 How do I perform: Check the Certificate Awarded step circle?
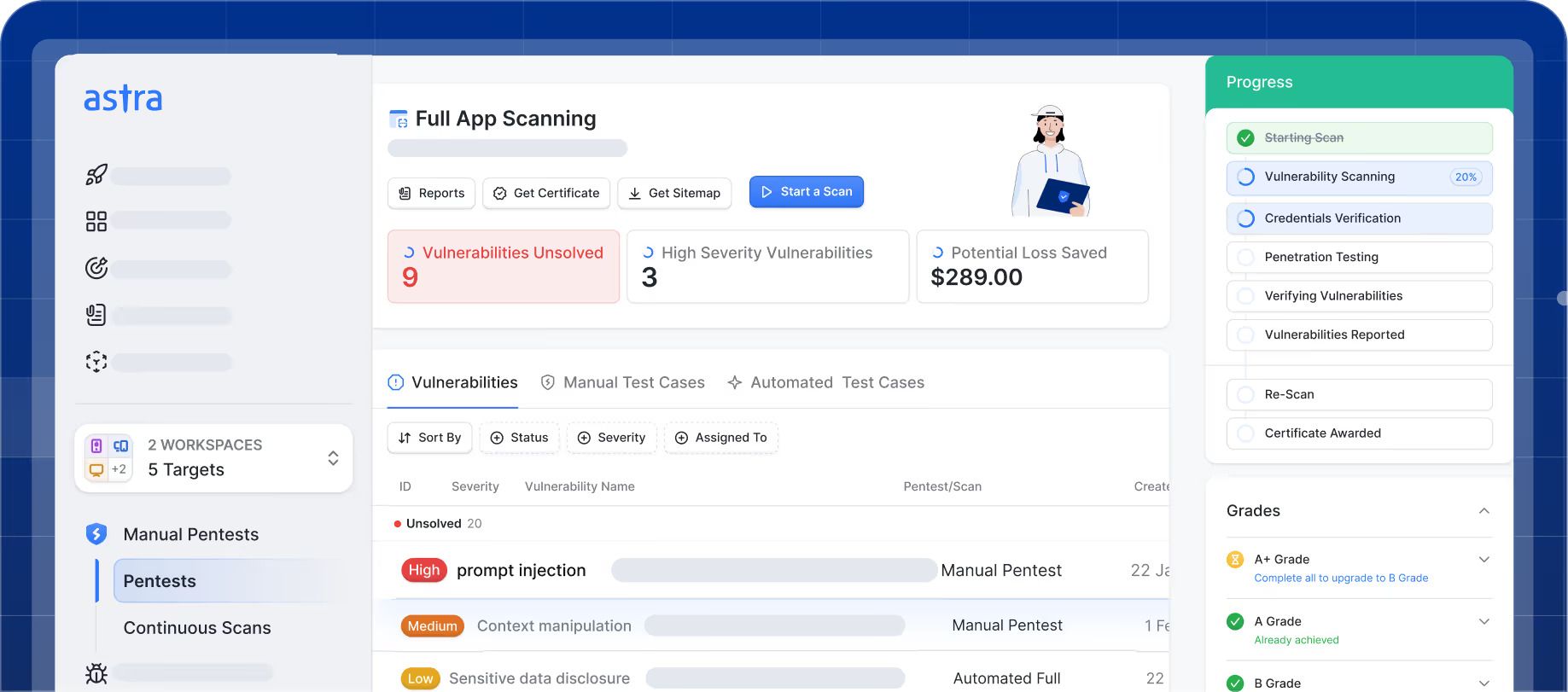pyautogui.click(x=1246, y=433)
